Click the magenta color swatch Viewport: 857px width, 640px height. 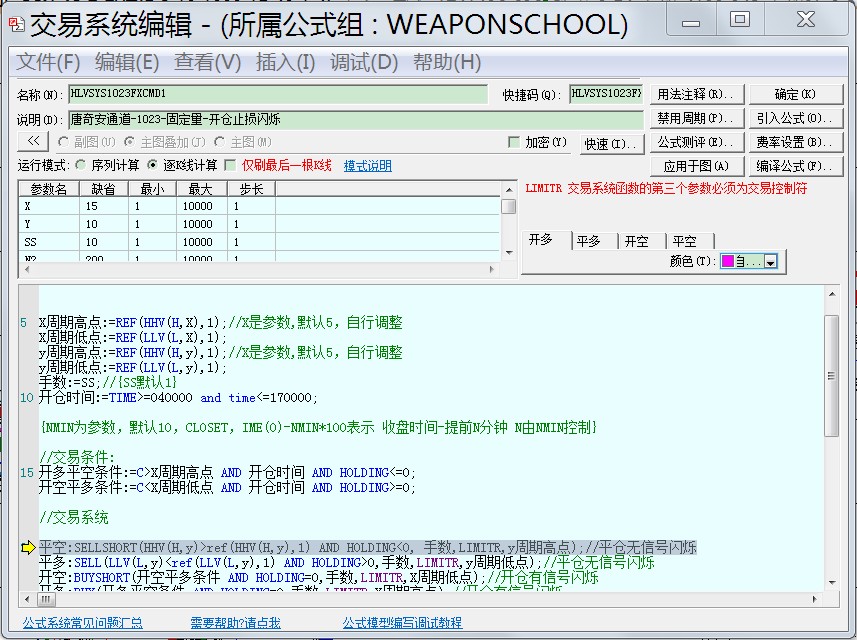(727, 262)
